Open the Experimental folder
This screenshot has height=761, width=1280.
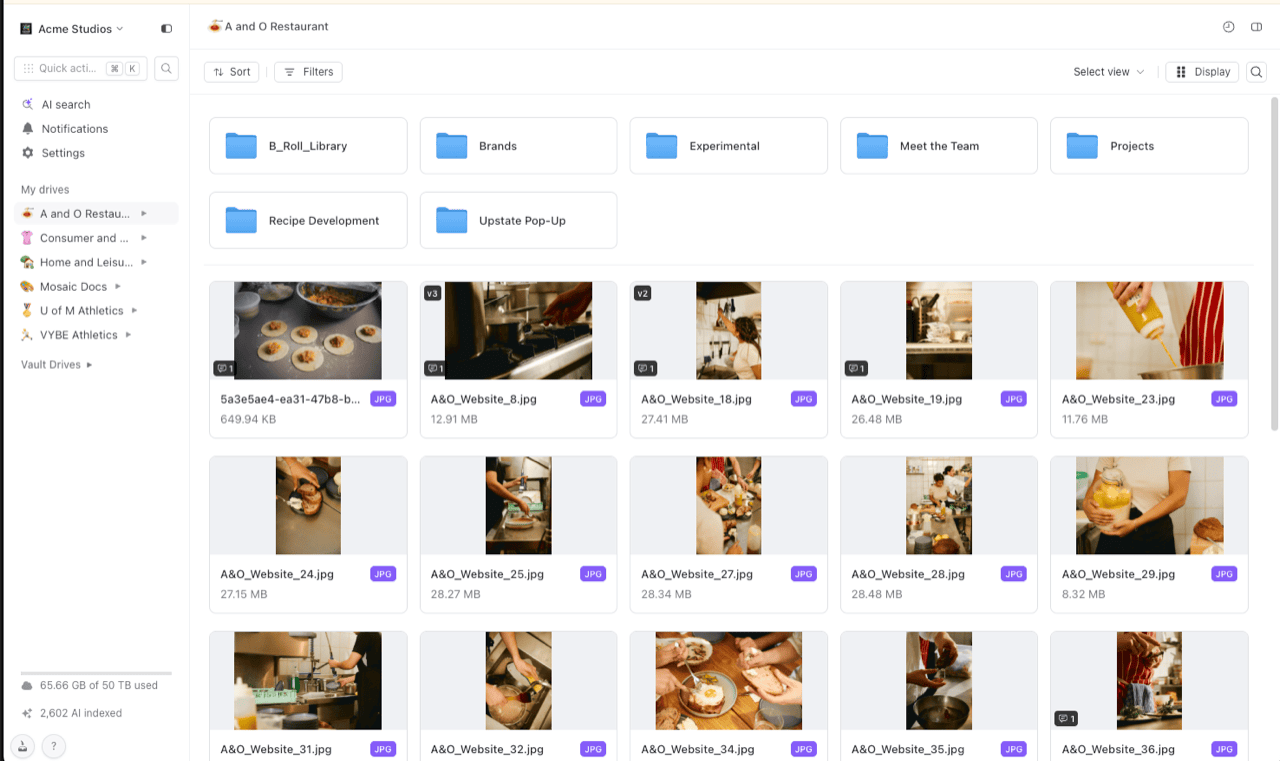click(x=729, y=146)
